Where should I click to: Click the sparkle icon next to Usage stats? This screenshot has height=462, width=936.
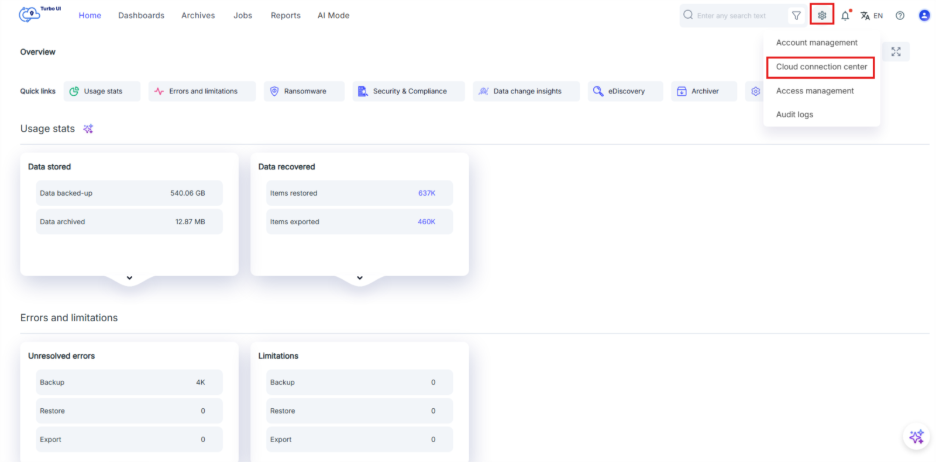89,129
